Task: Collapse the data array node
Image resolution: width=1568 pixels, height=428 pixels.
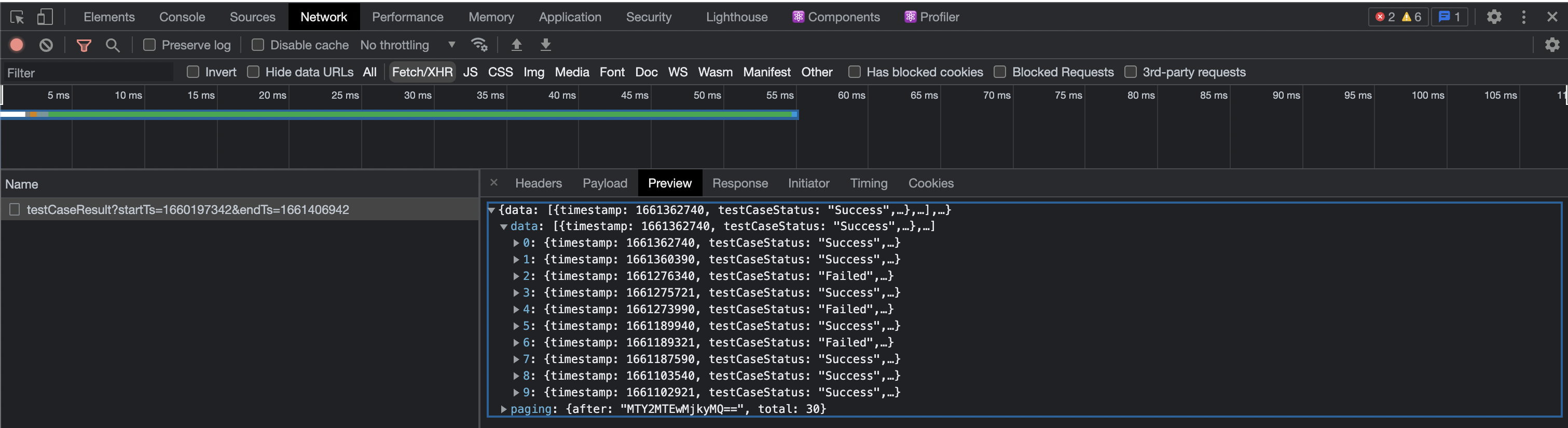Action: pos(504,227)
